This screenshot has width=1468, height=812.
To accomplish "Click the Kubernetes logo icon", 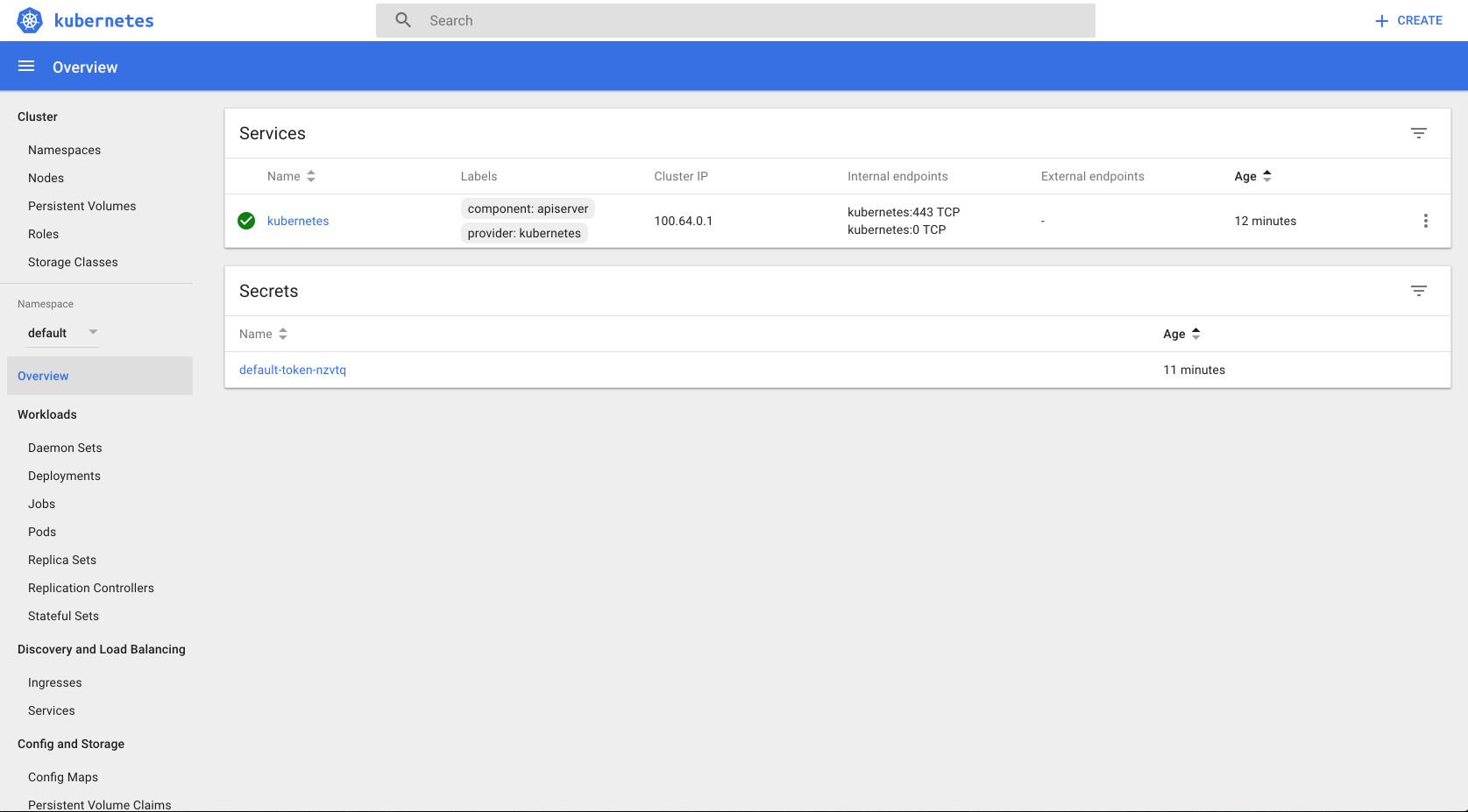I will (30, 20).
